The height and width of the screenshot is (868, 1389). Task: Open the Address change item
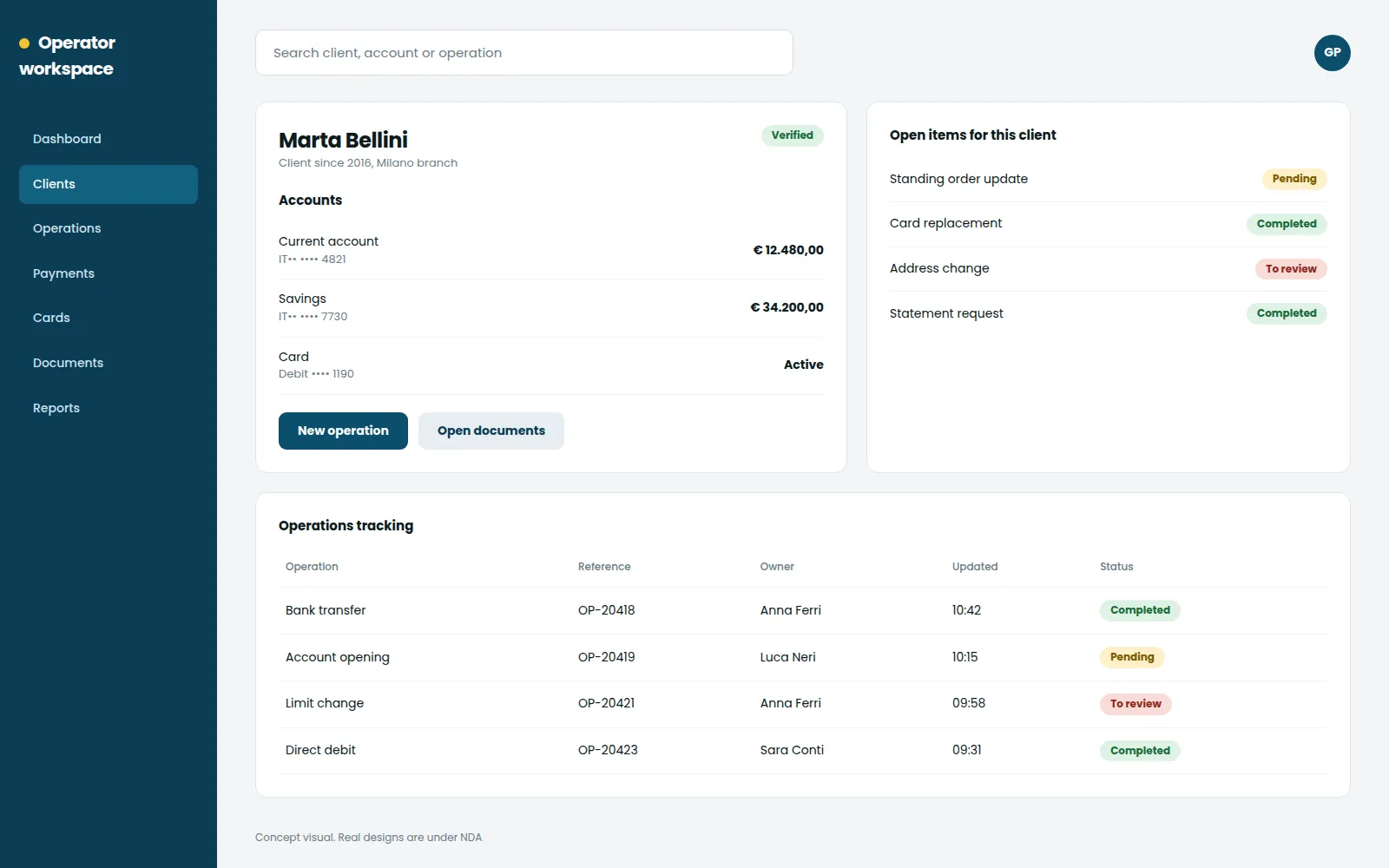(x=1108, y=269)
